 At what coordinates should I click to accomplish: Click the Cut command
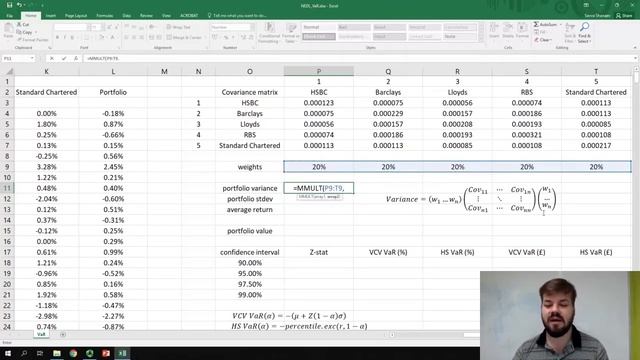[x=23, y=25]
